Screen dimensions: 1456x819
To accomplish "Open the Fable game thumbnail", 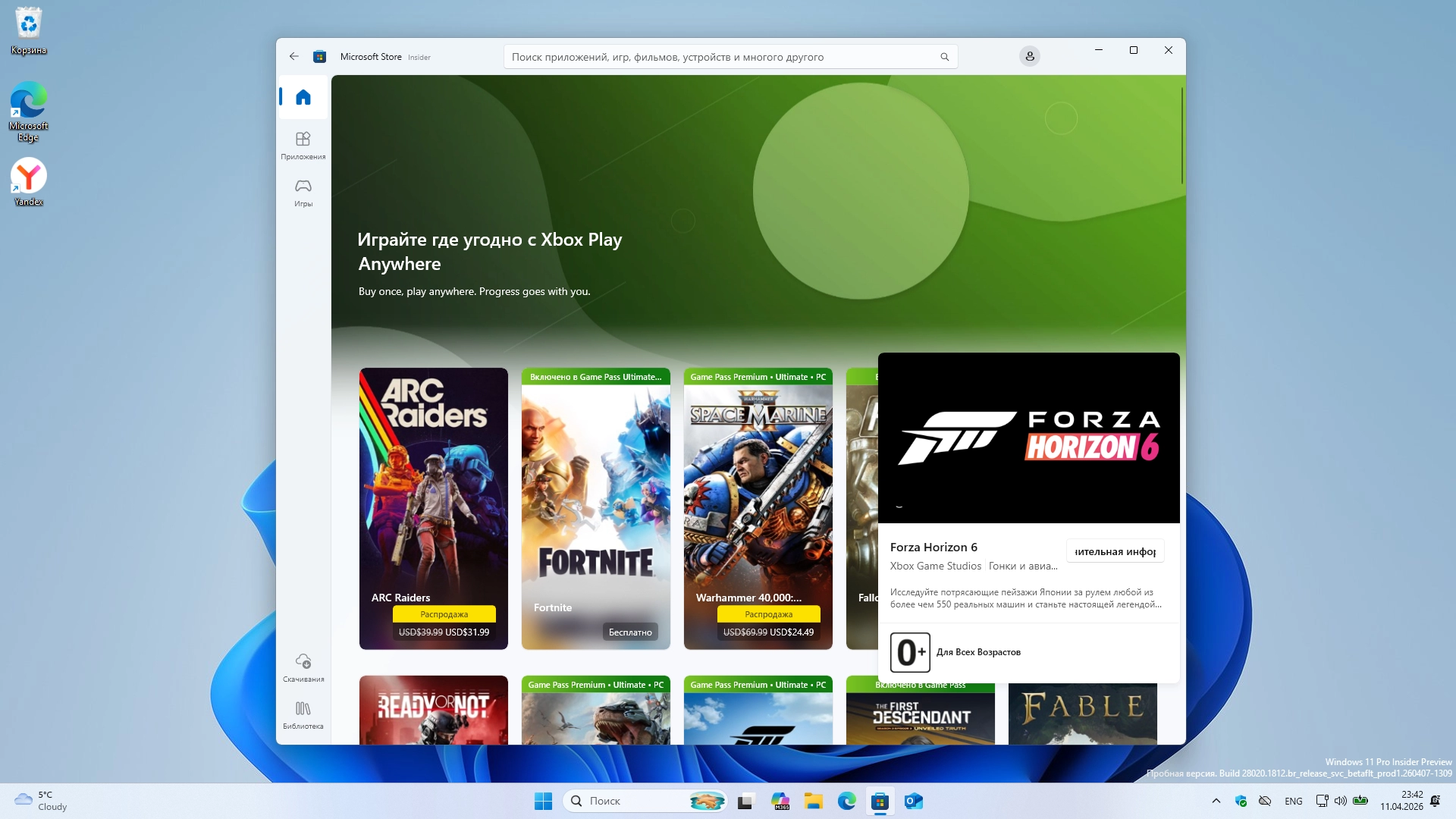I will tap(1082, 713).
